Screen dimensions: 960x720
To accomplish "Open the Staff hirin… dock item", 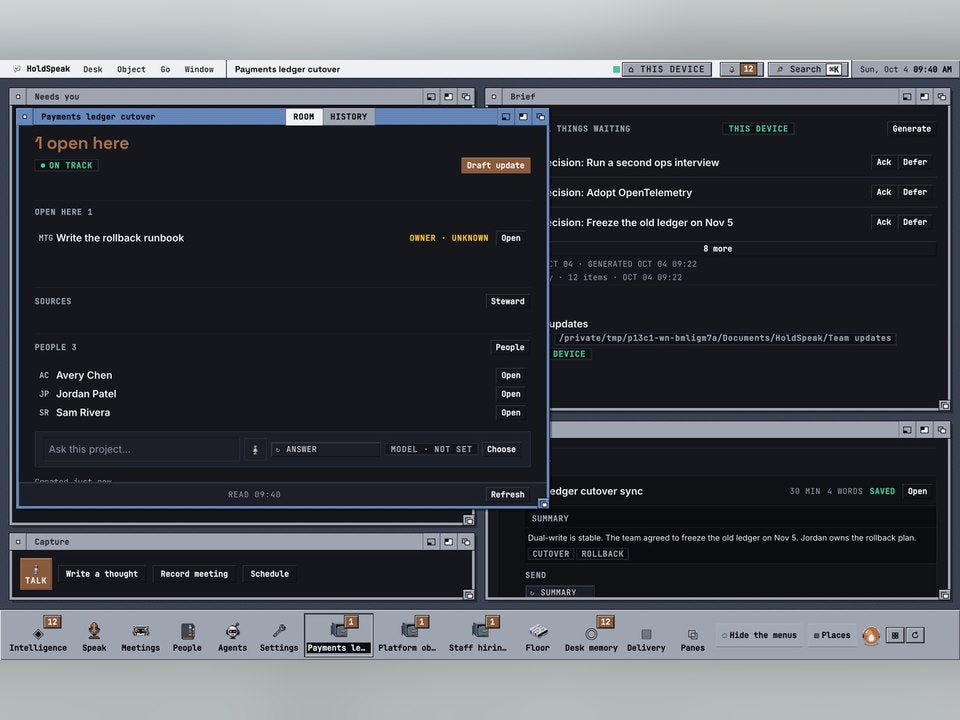I will [478, 636].
